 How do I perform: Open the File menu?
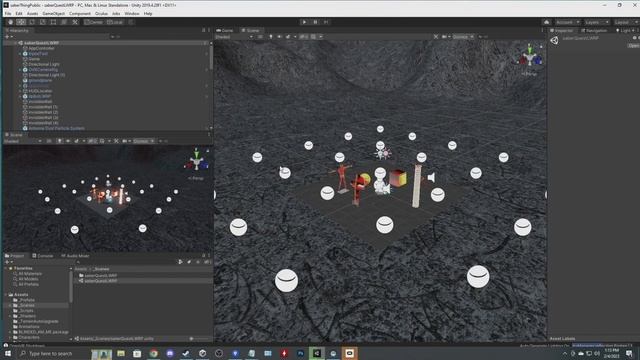click(x=8, y=13)
